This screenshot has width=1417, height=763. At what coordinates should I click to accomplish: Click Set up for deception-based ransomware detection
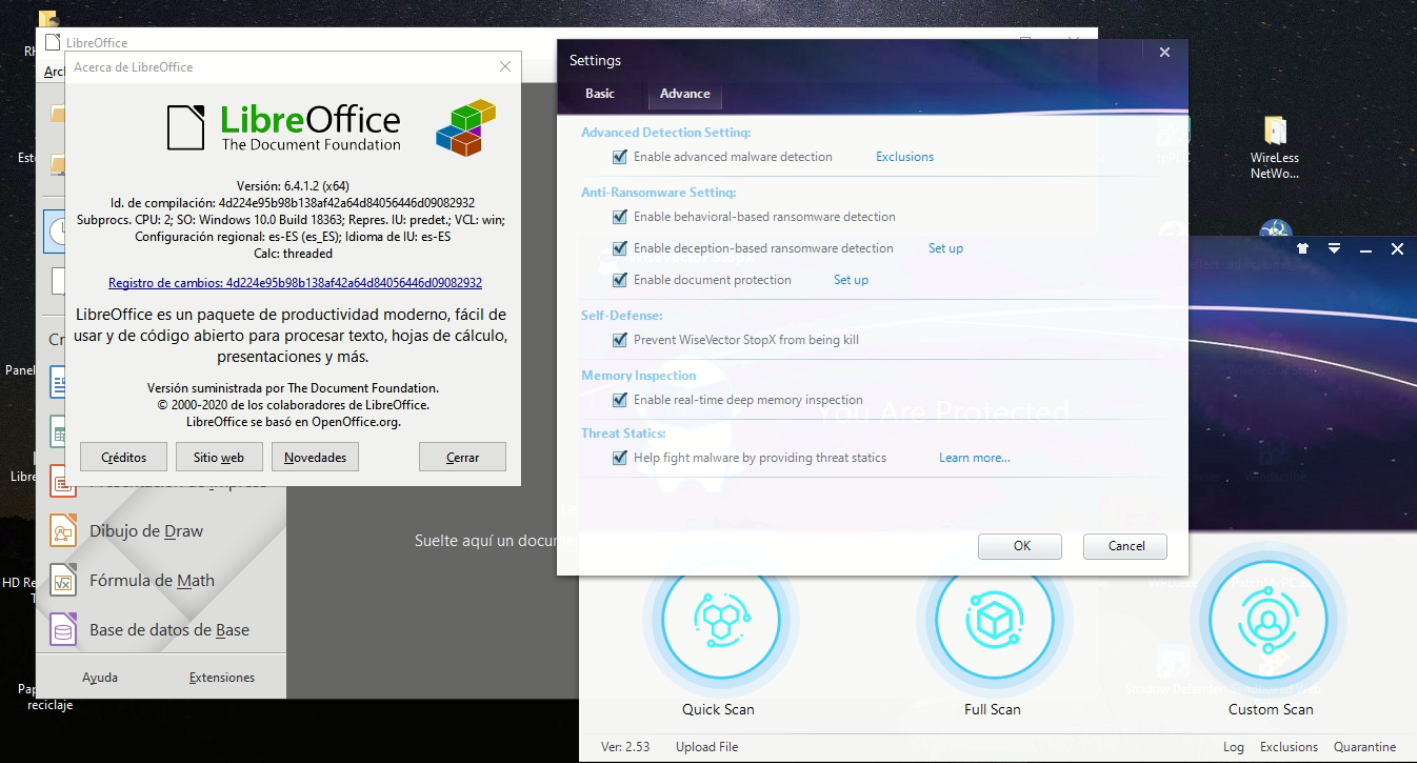[x=946, y=248]
